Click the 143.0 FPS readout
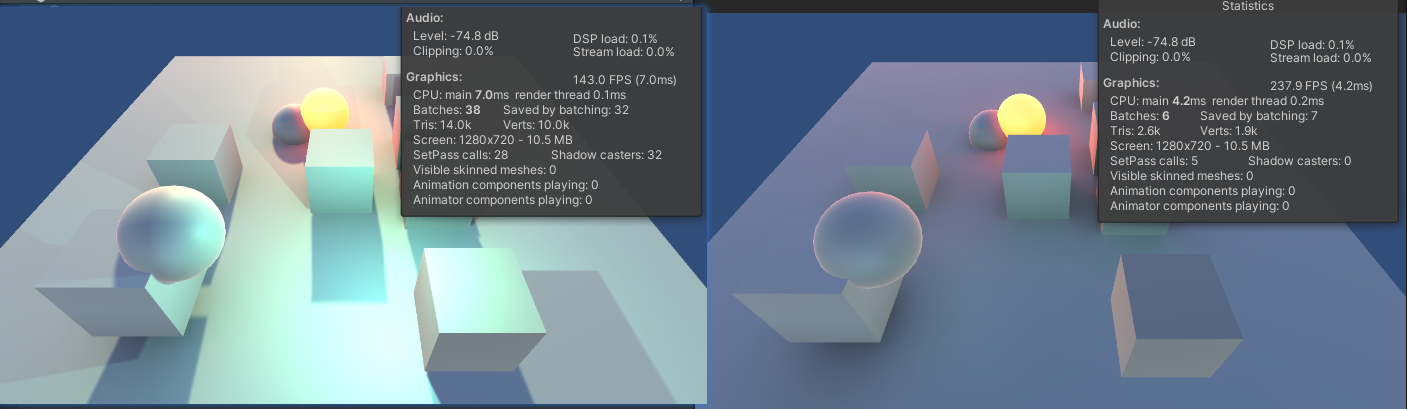This screenshot has height=409, width=1407. pos(624,80)
